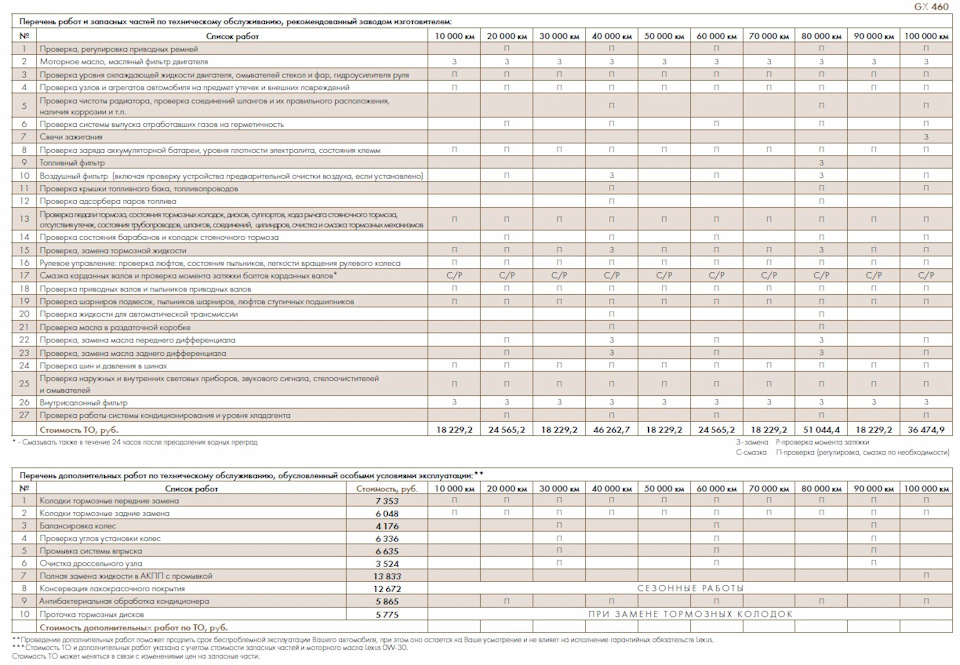Click price '12 672'
Viewport: 960px width, 665px height.
[387, 589]
